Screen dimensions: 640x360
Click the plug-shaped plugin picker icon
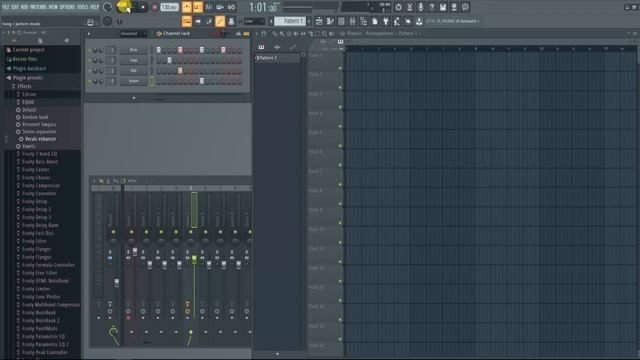(386, 21)
